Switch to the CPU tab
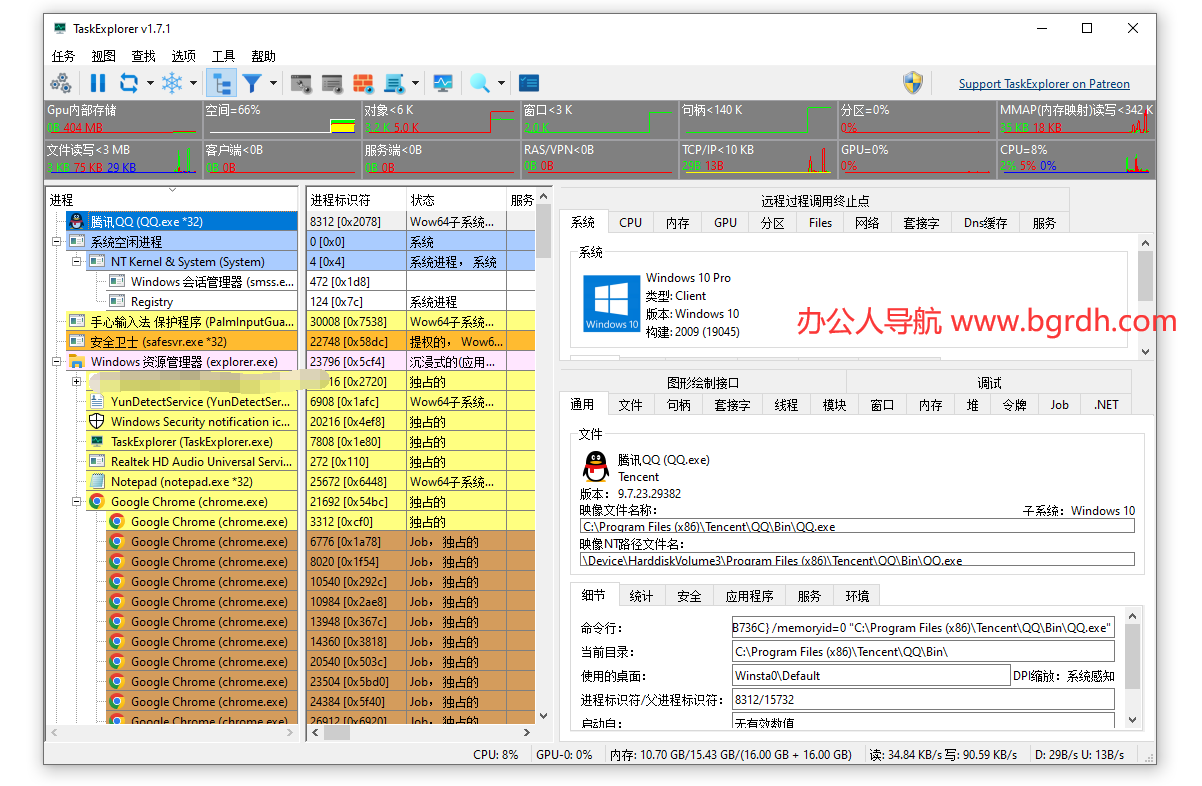This screenshot has width=1202, height=786. point(631,222)
